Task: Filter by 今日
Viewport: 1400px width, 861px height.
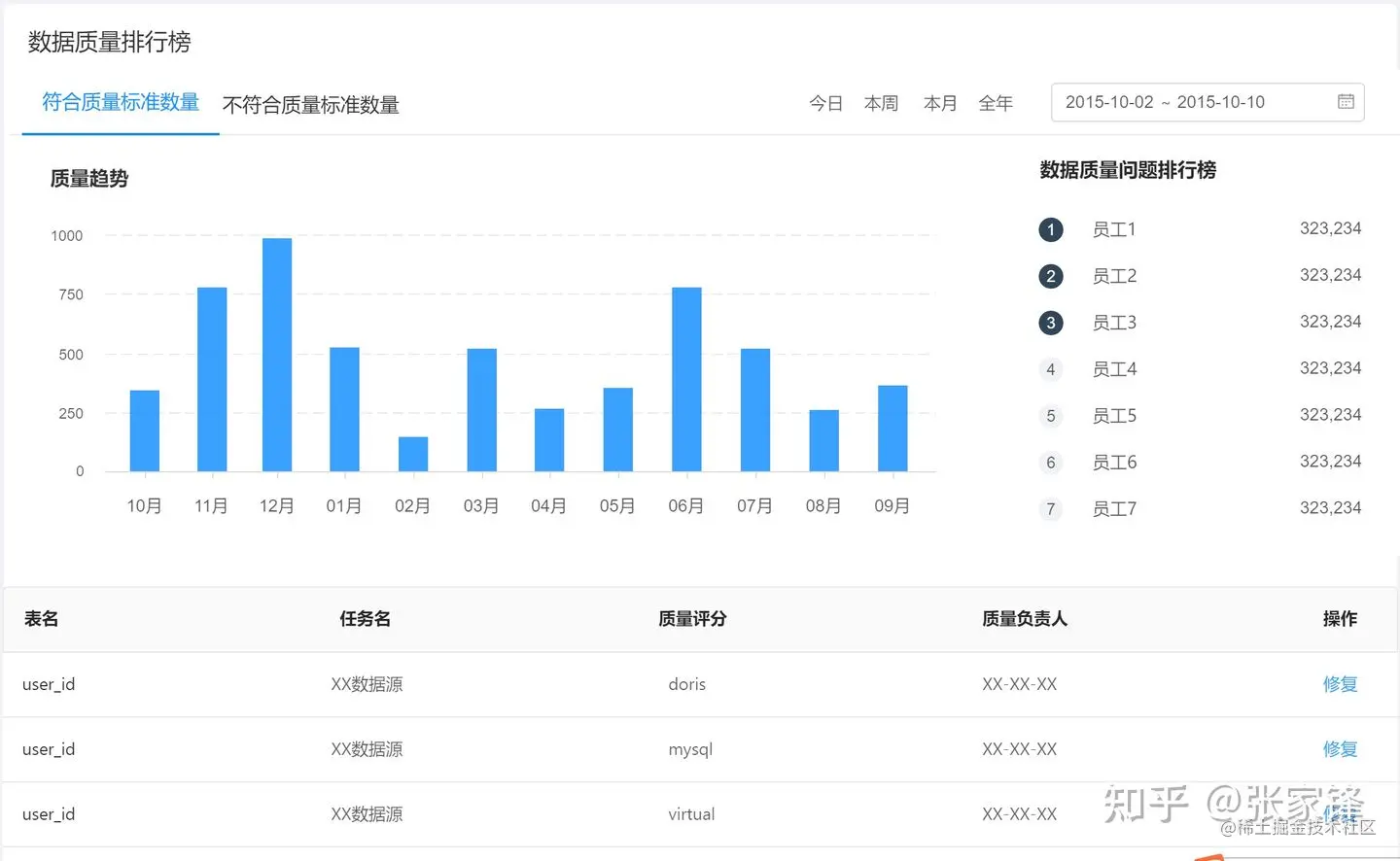Action: coord(825,103)
